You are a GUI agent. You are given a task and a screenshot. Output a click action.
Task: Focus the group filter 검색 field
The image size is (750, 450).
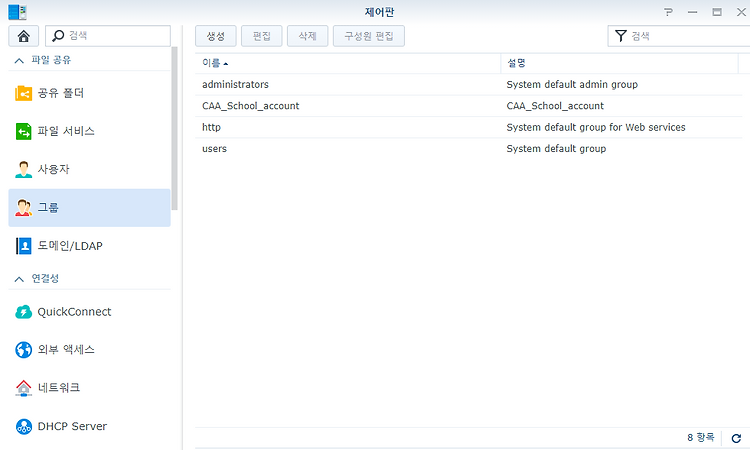click(x=679, y=36)
